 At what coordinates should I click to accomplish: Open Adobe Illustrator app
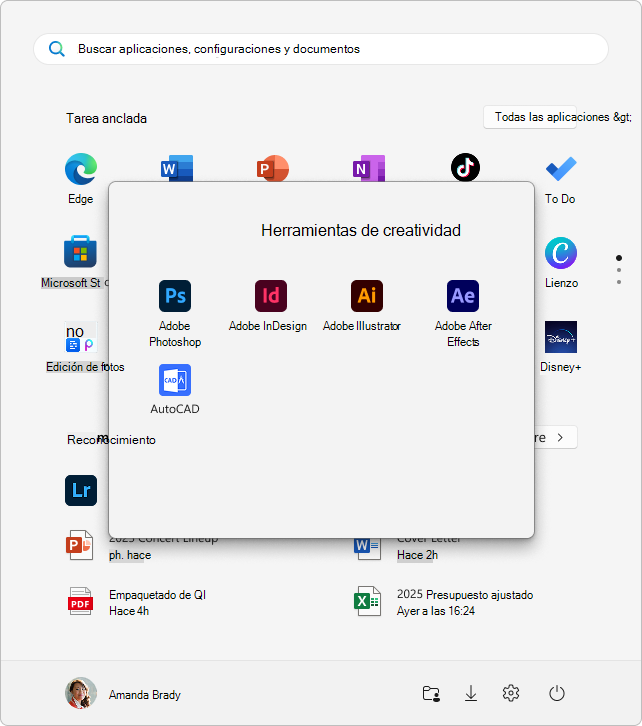coord(362,306)
